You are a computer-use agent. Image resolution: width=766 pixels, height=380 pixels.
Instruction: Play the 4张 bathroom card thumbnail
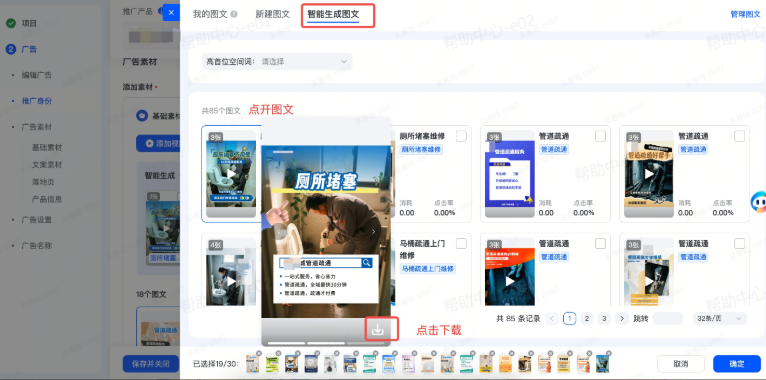pyautogui.click(x=231, y=280)
